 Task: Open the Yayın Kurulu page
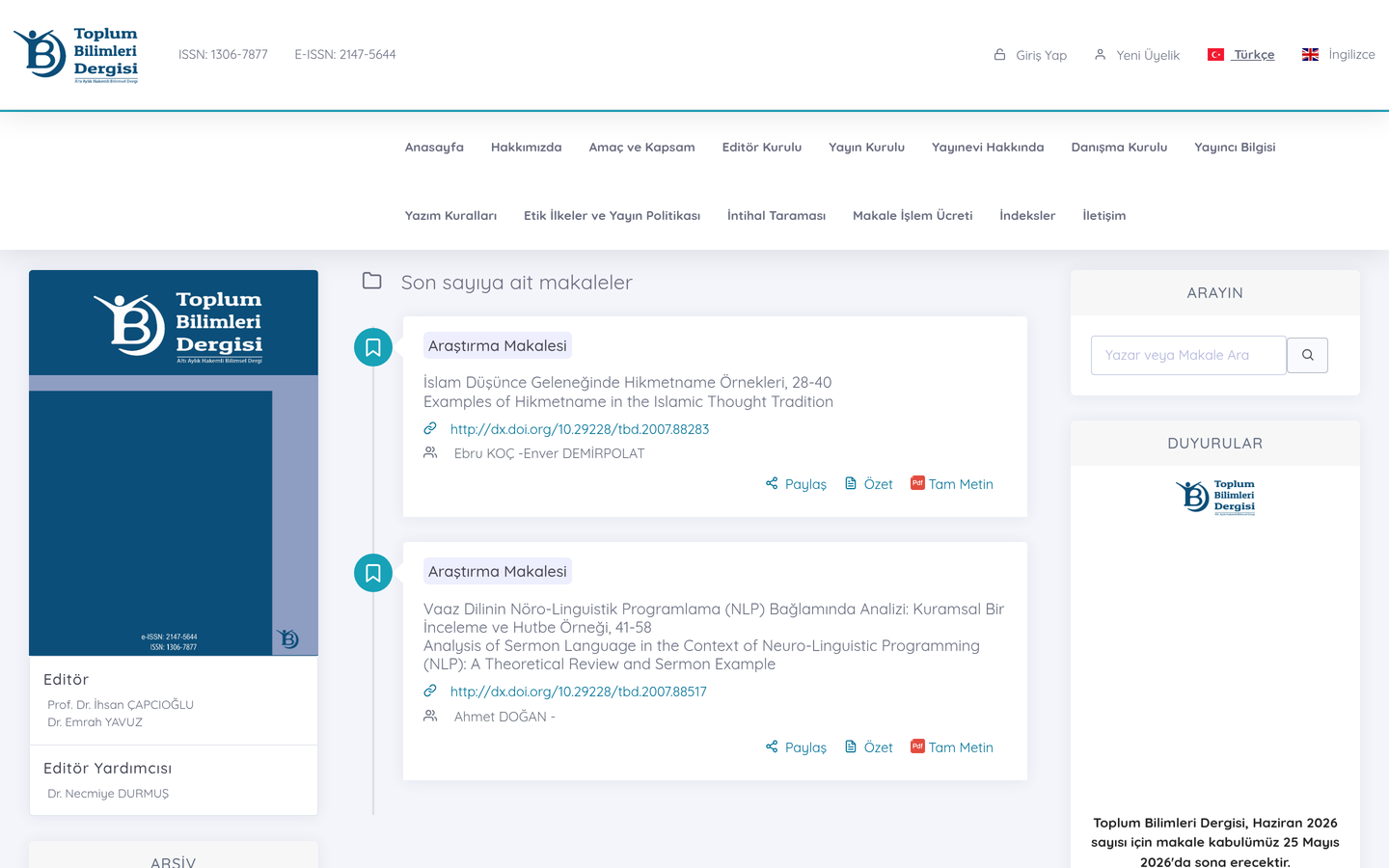(x=866, y=148)
